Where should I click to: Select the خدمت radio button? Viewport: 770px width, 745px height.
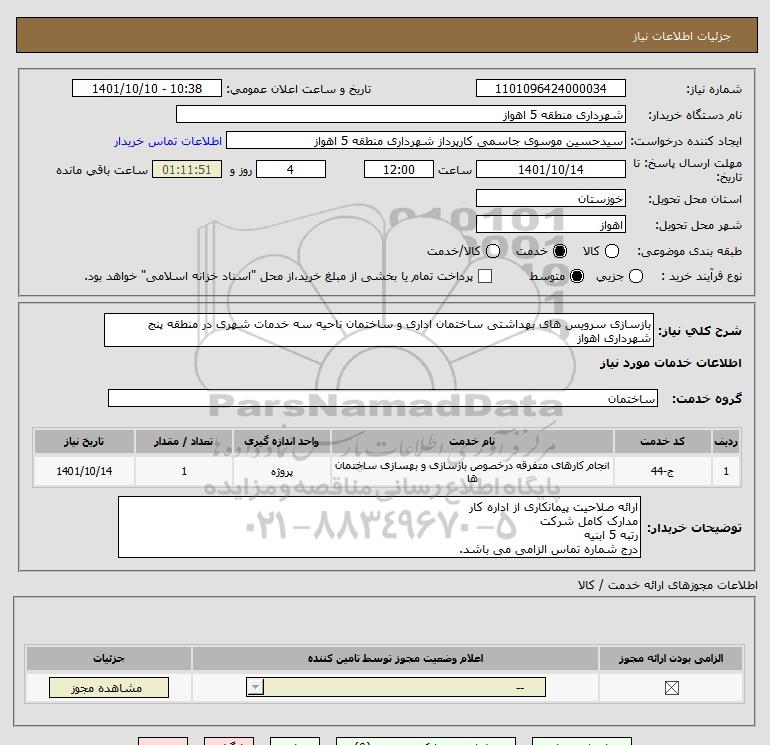pos(559,251)
